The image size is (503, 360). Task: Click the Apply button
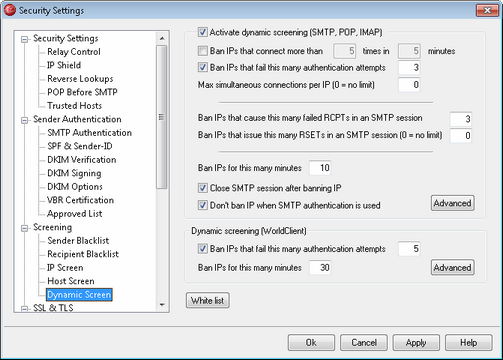(x=416, y=343)
